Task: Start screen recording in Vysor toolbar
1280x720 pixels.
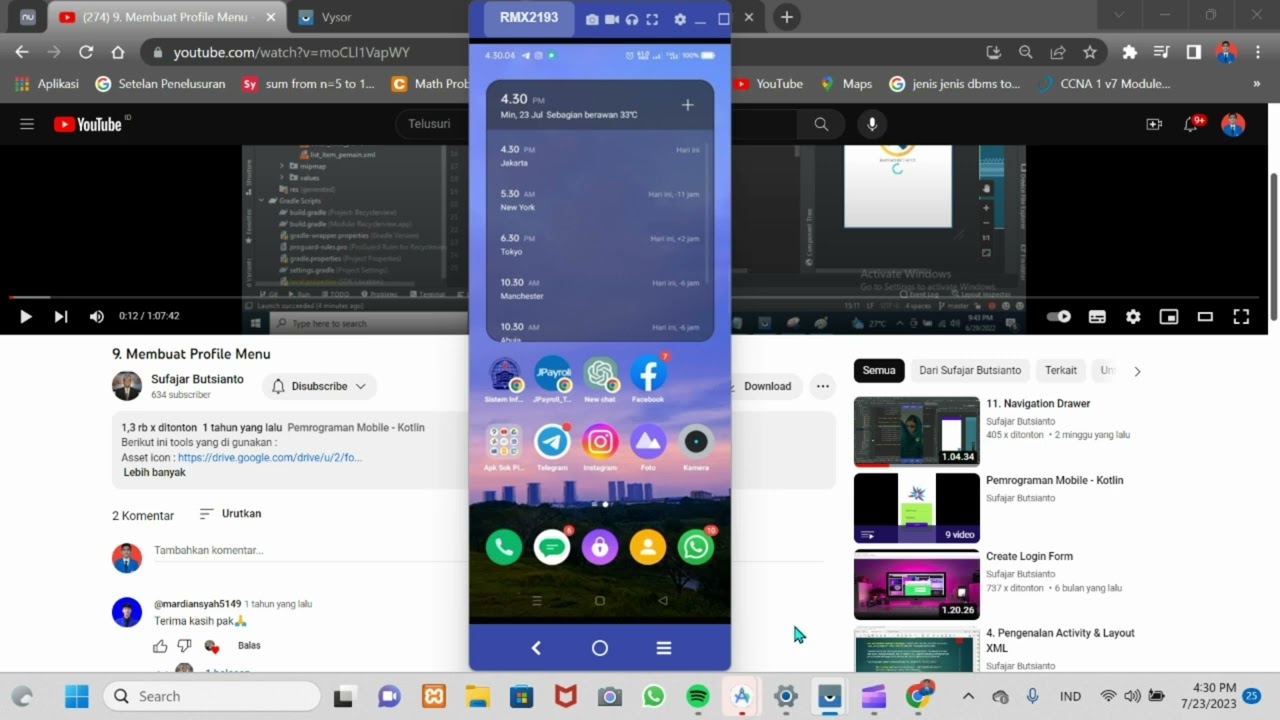Action: point(612,20)
